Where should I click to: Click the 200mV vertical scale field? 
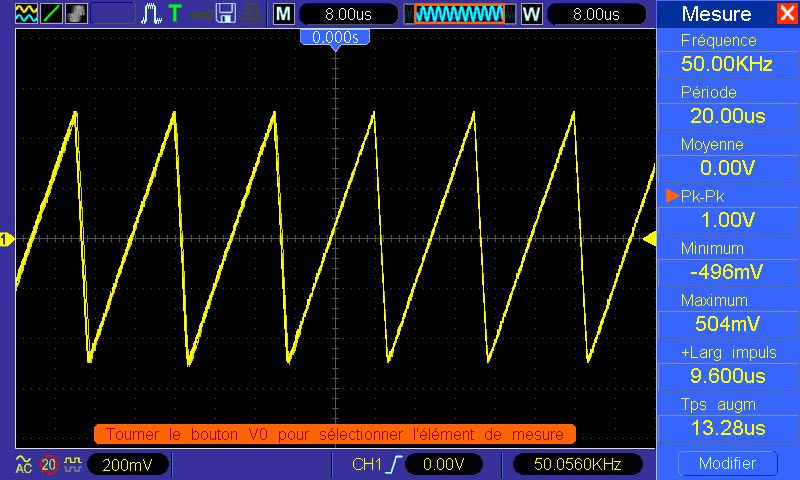126,464
